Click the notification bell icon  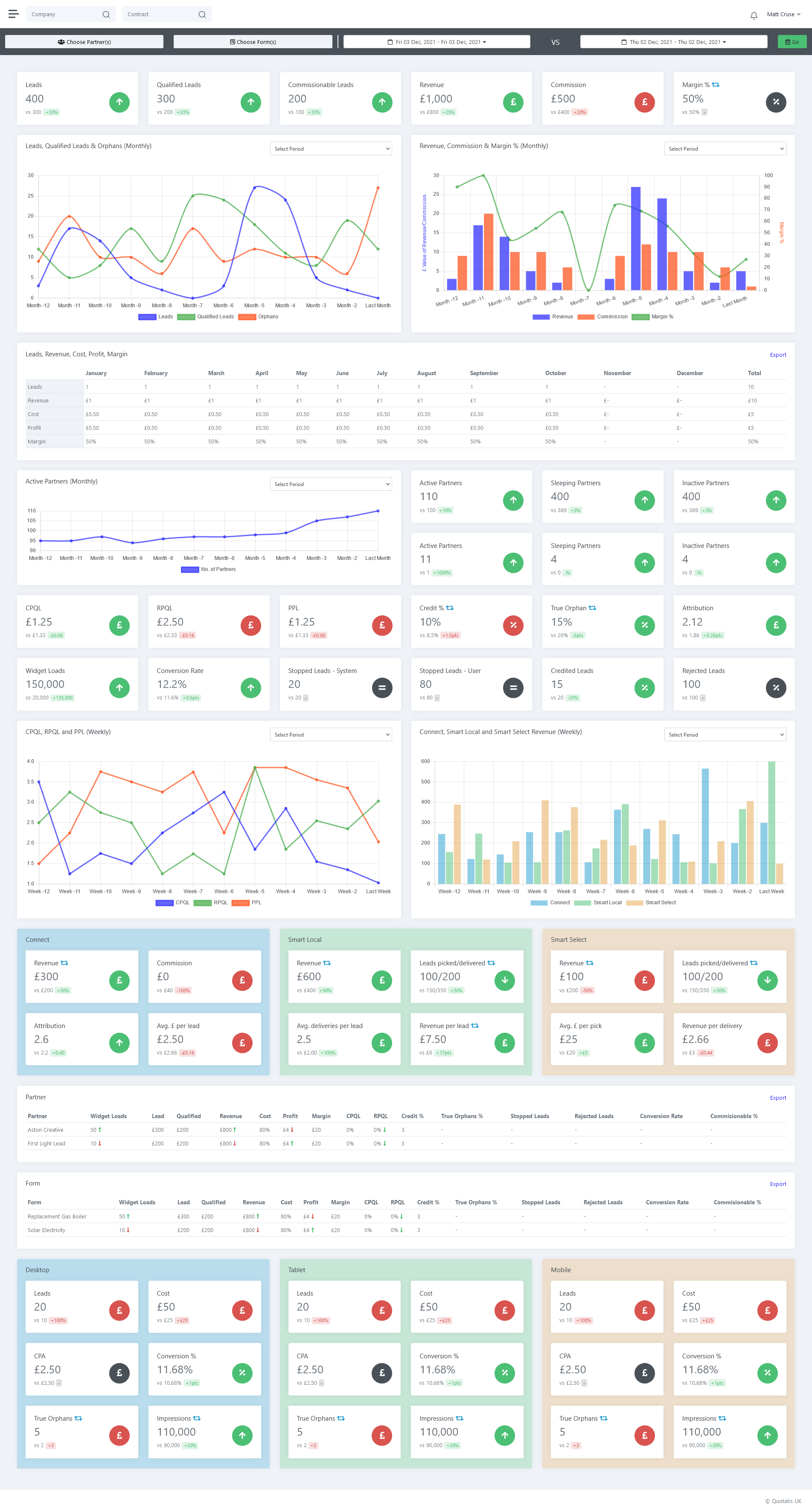point(754,15)
